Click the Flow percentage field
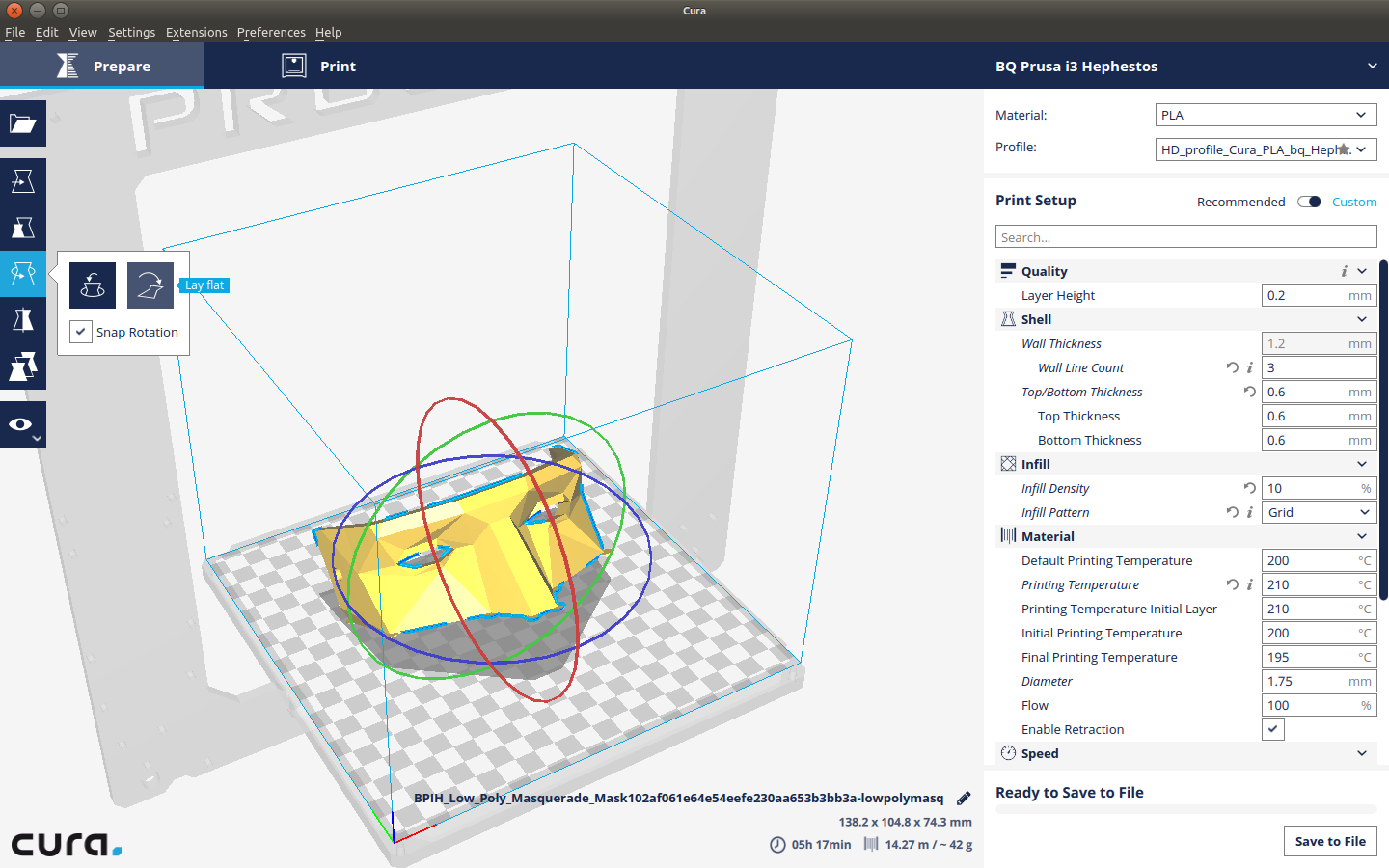The image size is (1389, 868). tap(1319, 705)
